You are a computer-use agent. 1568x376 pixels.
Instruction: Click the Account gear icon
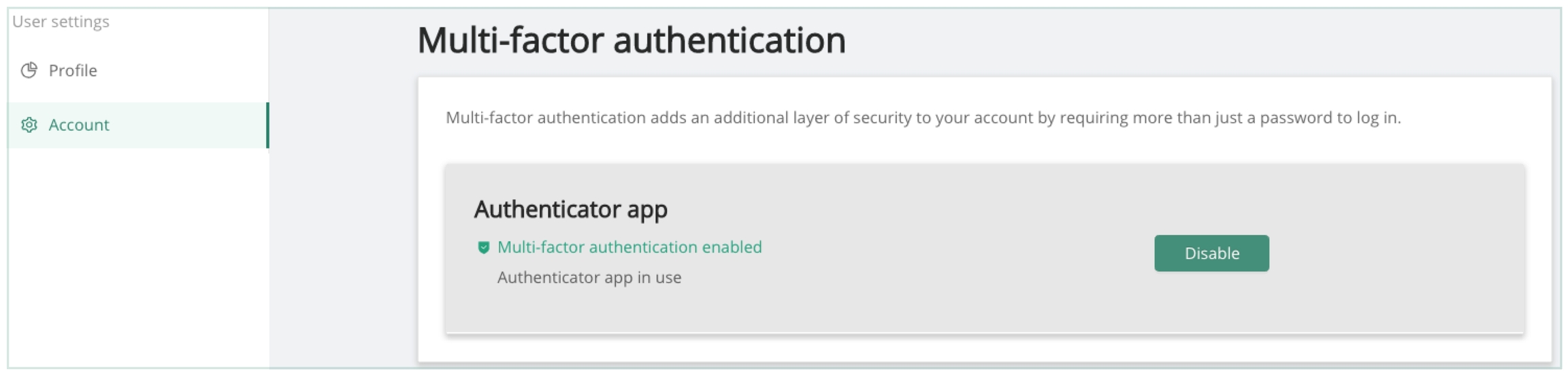pyautogui.click(x=29, y=125)
